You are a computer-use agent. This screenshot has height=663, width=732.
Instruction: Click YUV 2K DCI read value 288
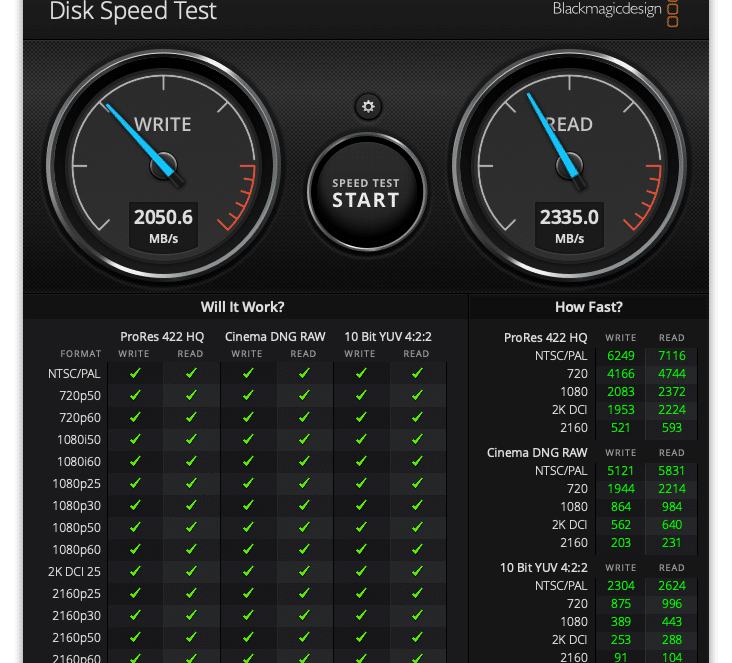tap(672, 640)
